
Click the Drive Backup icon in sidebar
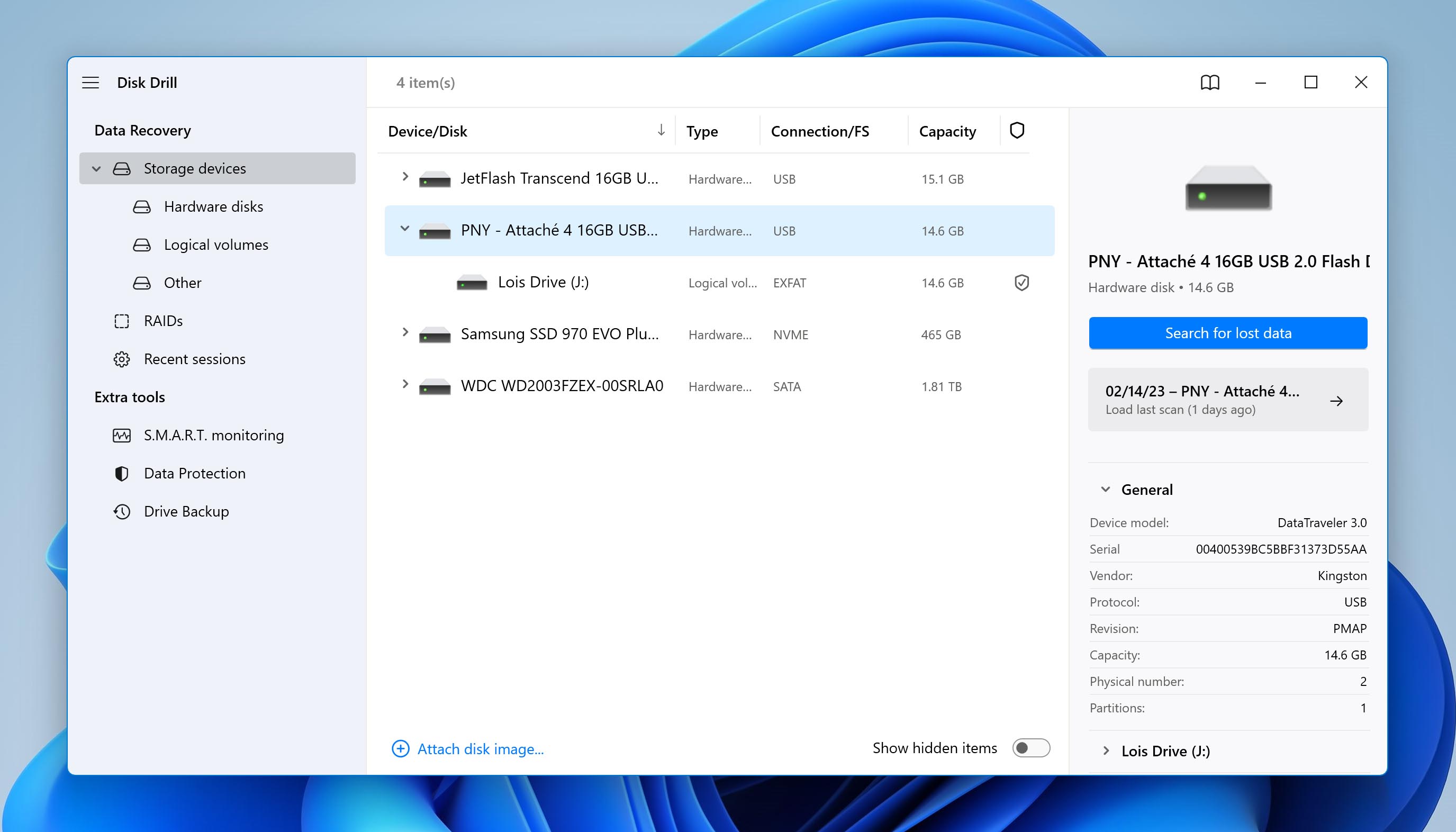click(123, 511)
